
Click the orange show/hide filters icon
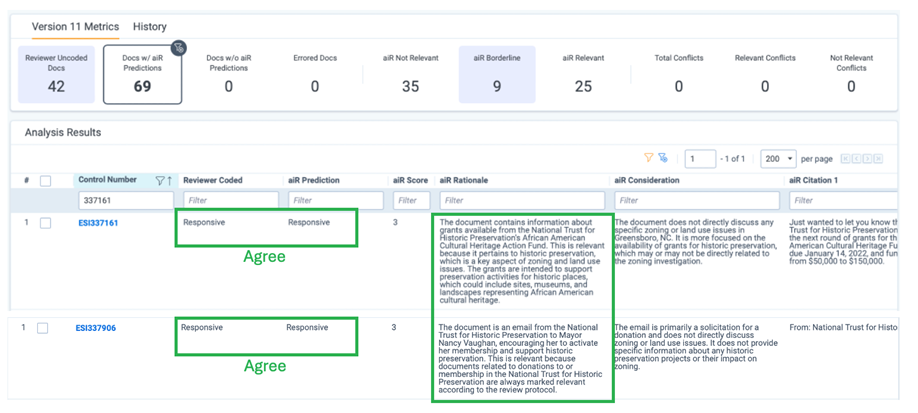point(649,158)
